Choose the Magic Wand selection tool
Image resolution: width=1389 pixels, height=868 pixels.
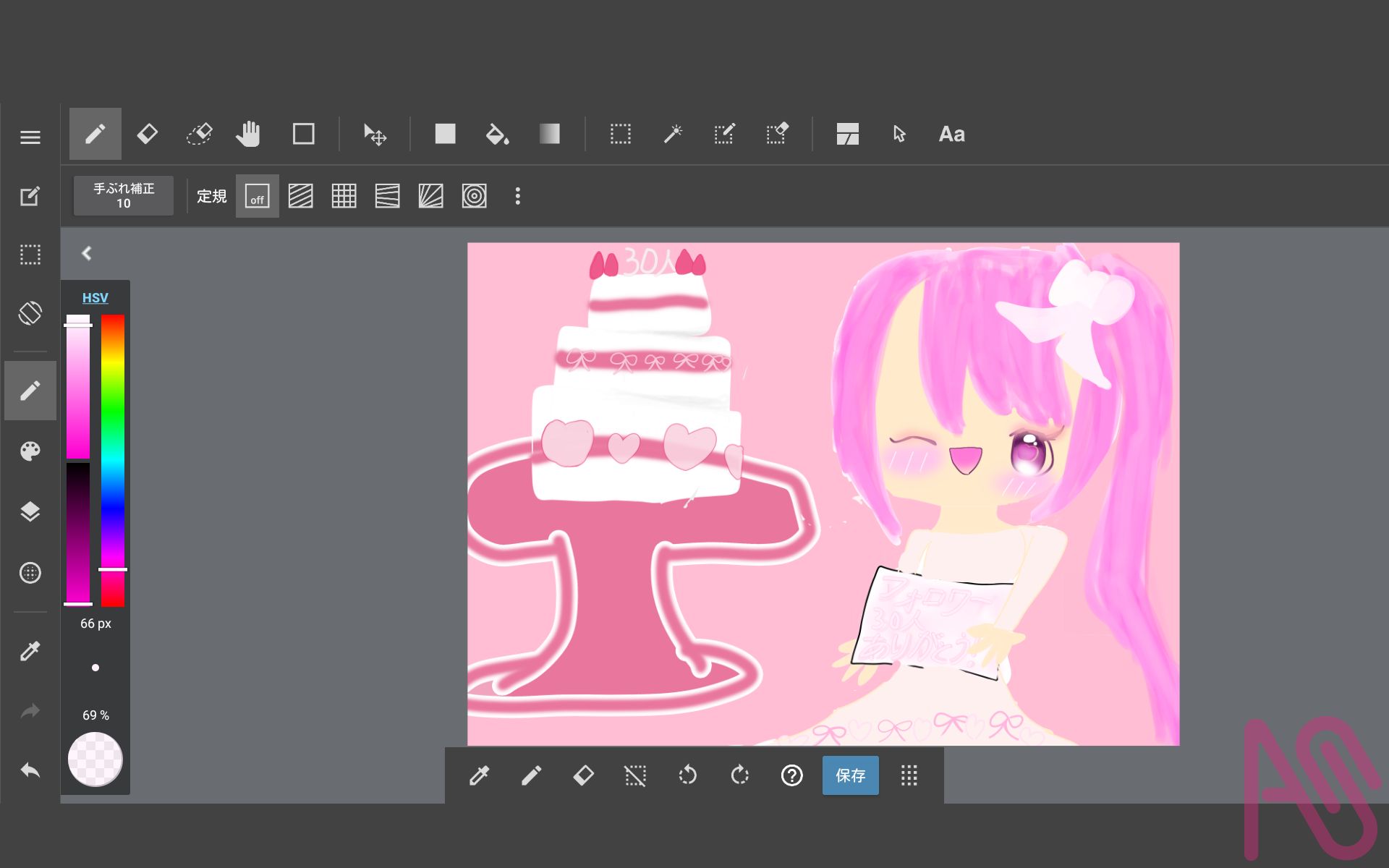(673, 135)
